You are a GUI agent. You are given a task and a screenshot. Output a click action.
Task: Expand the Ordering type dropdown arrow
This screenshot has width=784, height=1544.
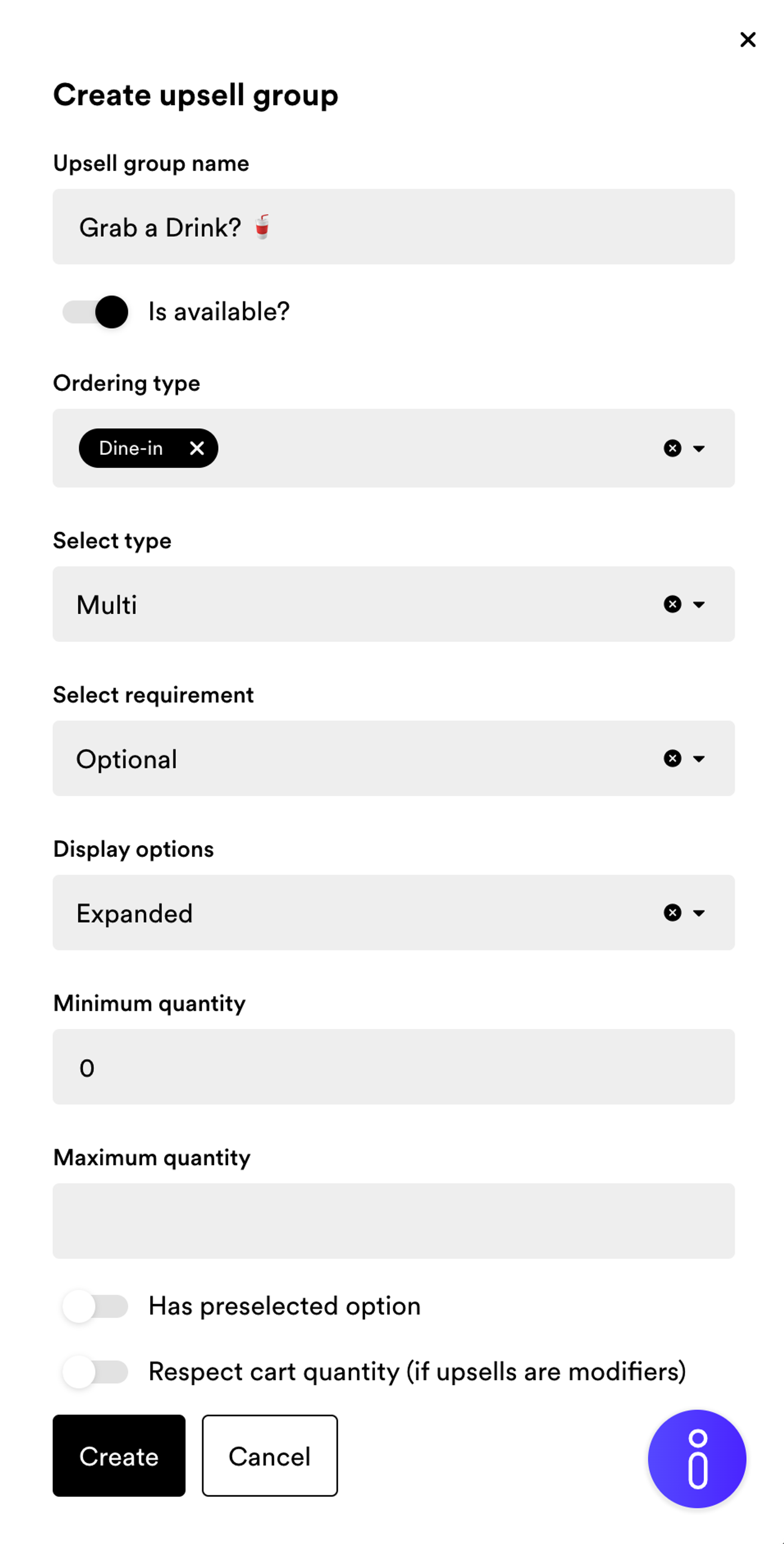point(699,448)
